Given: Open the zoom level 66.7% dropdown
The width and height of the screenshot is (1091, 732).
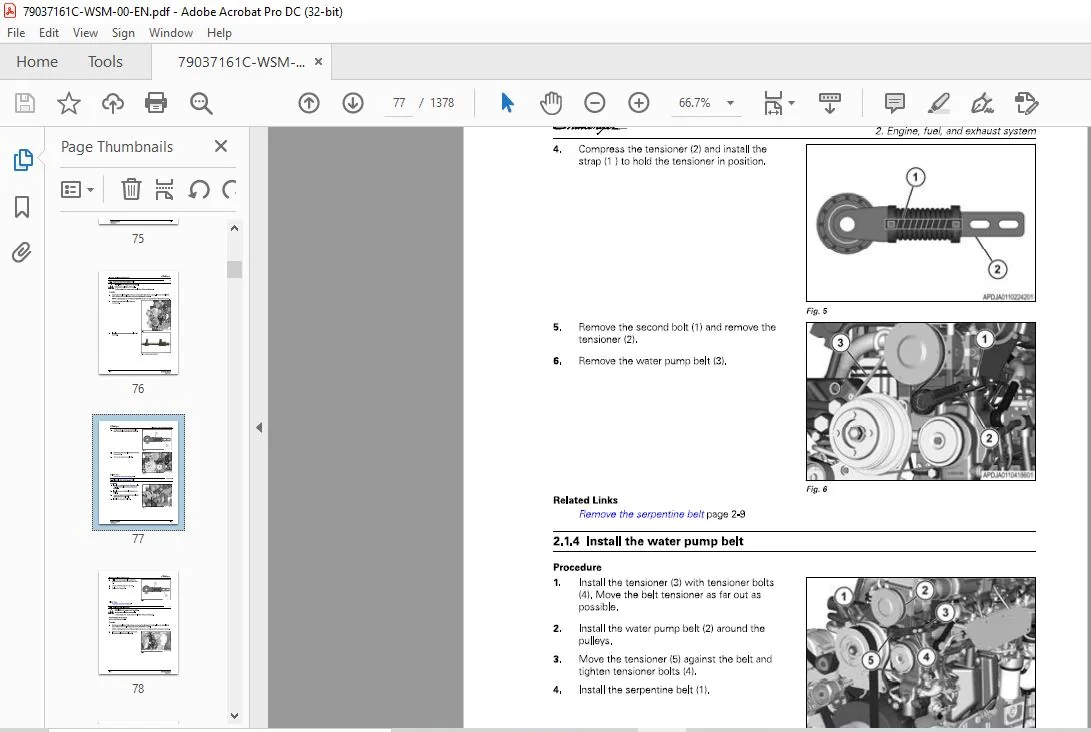Looking at the screenshot, I should tap(731, 103).
